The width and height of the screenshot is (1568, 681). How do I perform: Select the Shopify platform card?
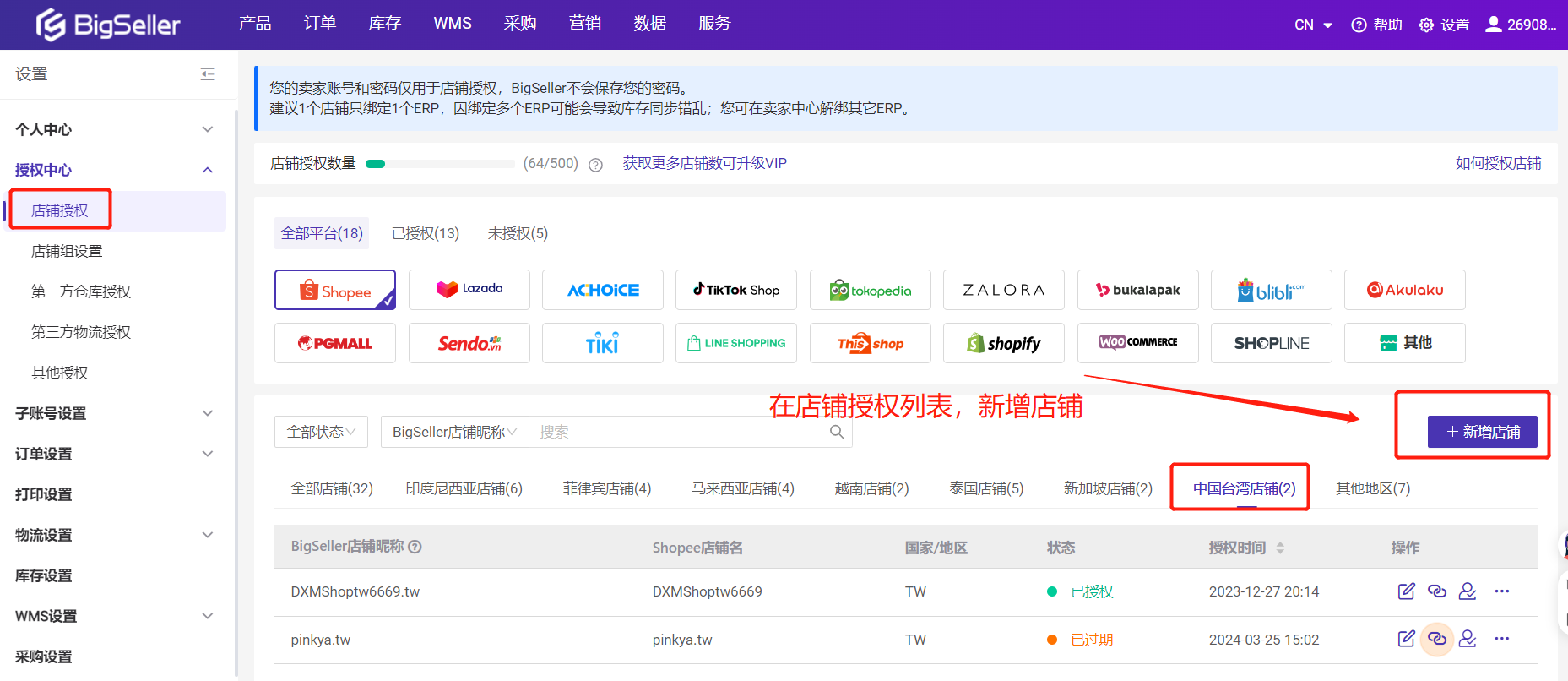(x=1004, y=343)
